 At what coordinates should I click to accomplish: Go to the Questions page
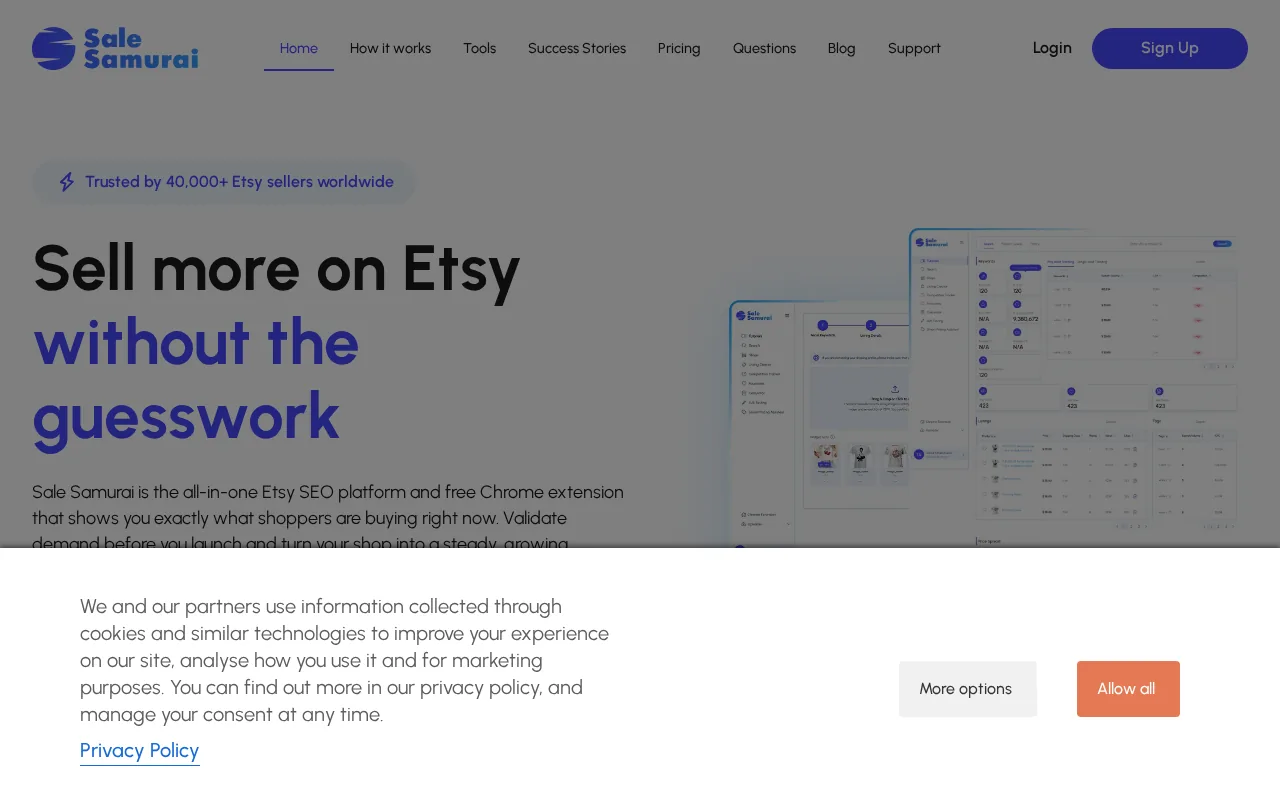(x=764, y=48)
